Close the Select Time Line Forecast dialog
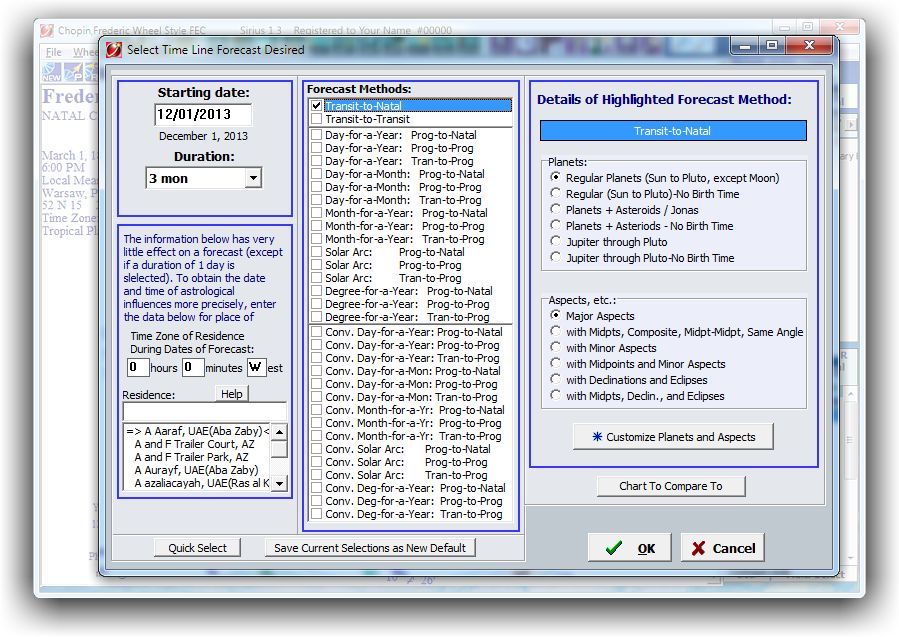899x637 pixels. click(809, 45)
